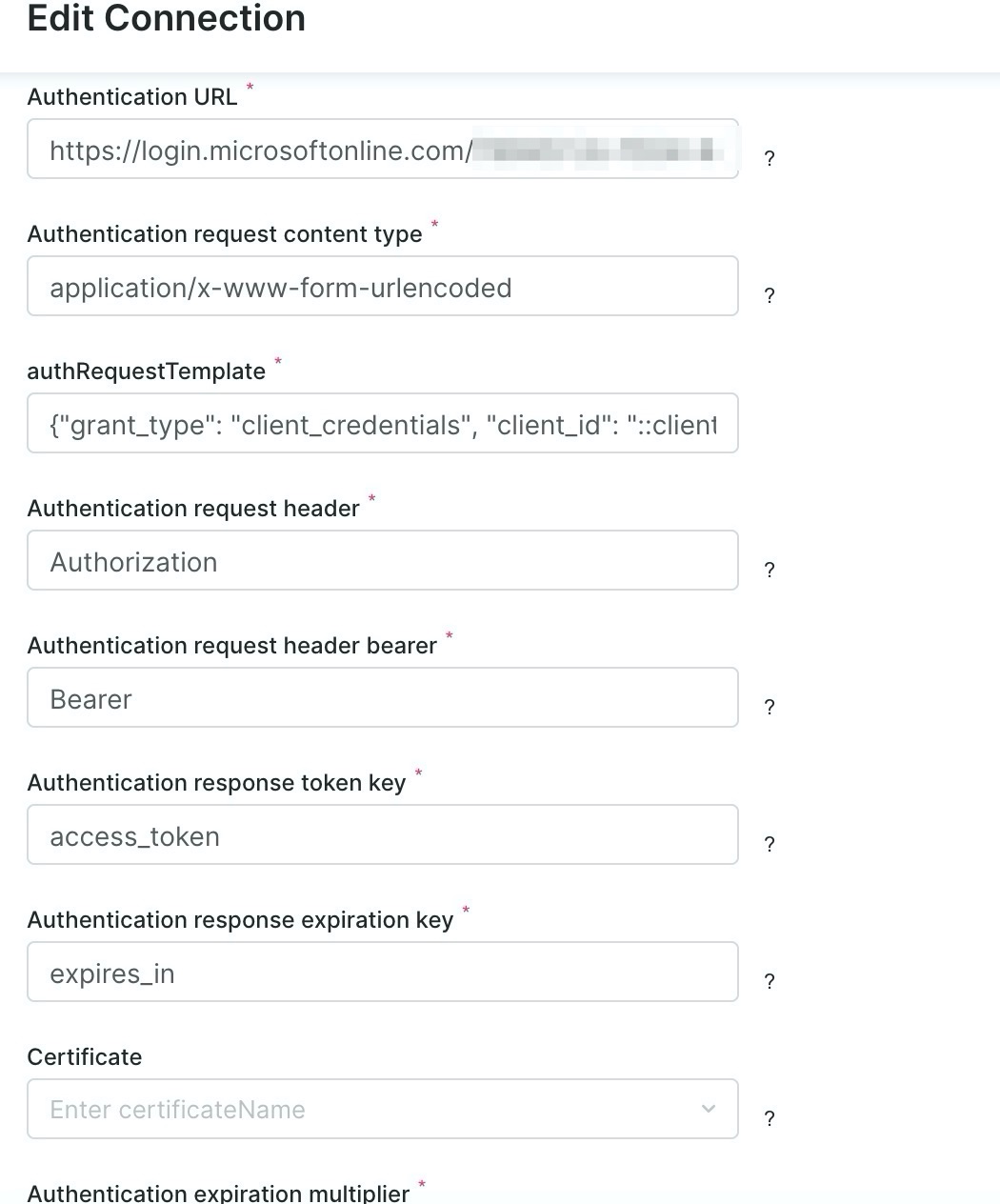Click the application/x-www-form-urlencoded content type field
The image size is (1000, 1204).
(x=381, y=288)
